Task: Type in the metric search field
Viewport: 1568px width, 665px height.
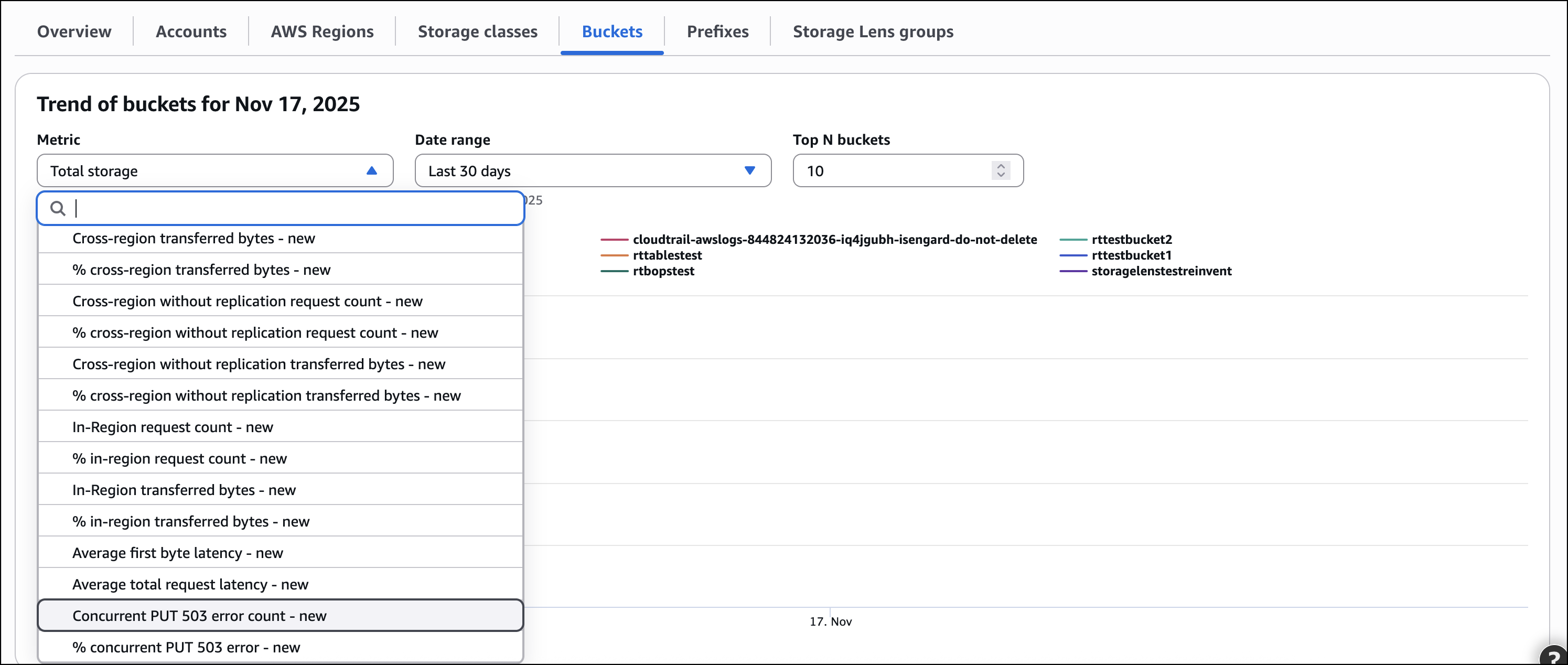Action: [x=292, y=209]
